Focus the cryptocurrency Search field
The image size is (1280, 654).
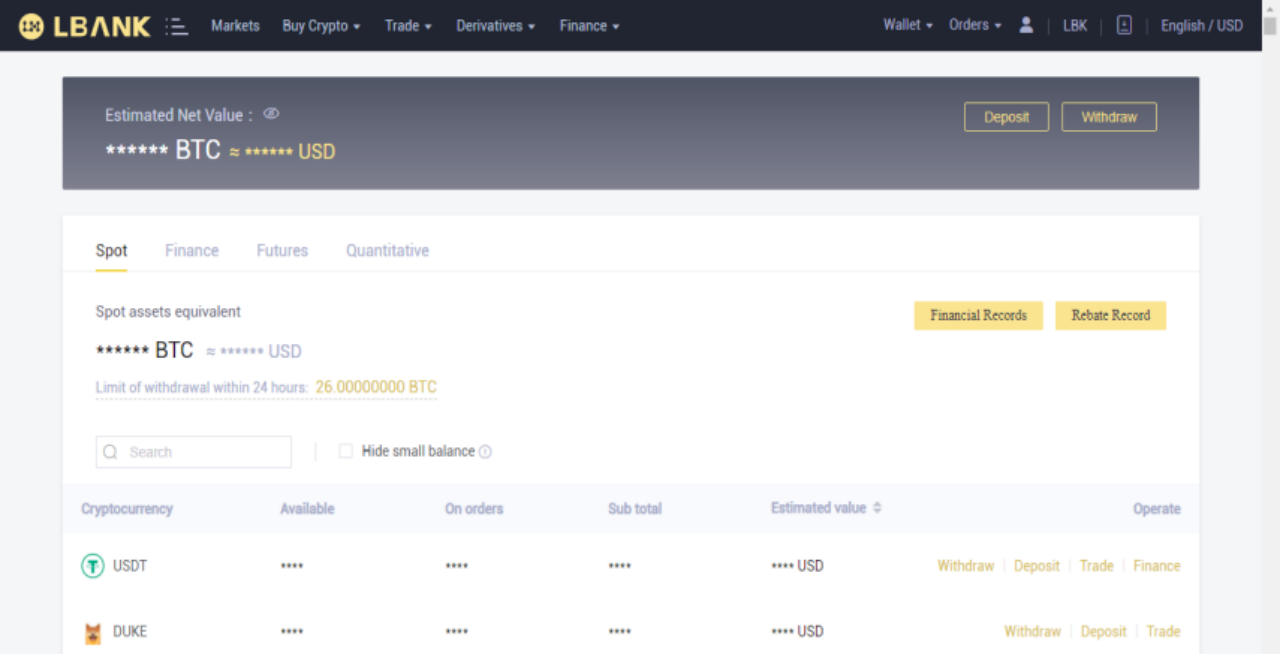click(x=194, y=452)
